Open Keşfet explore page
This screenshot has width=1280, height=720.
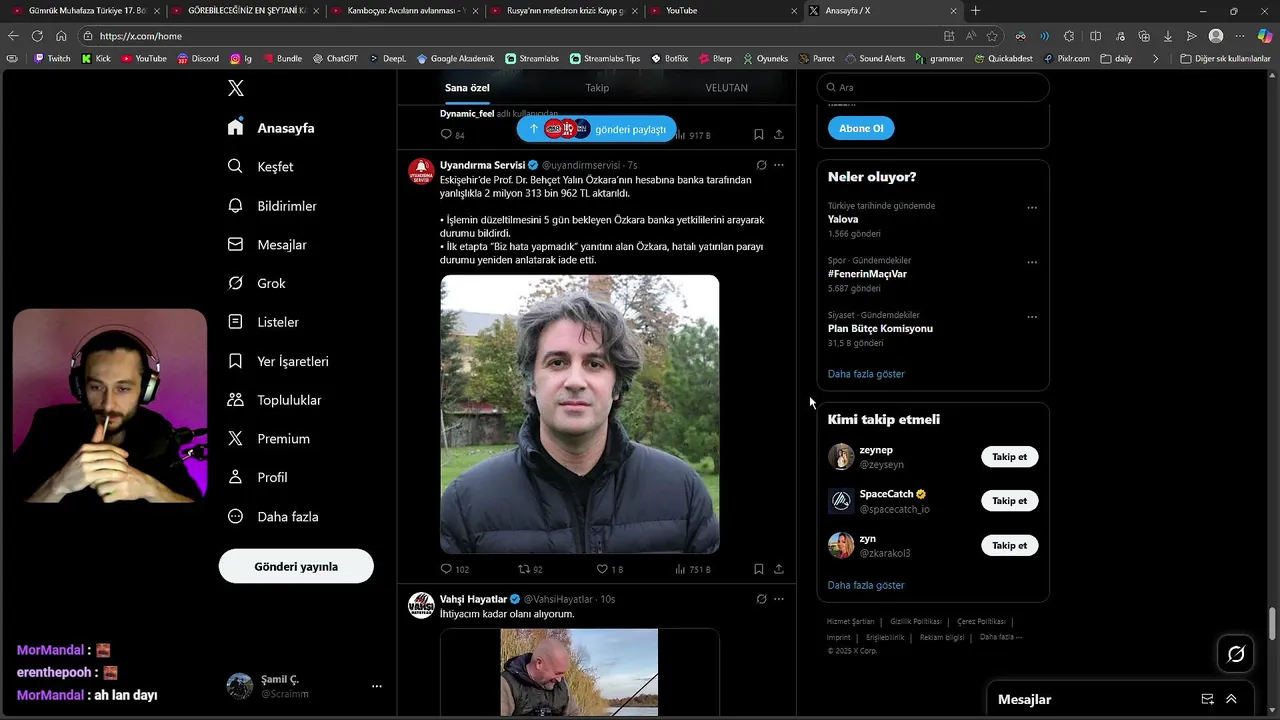(261, 167)
